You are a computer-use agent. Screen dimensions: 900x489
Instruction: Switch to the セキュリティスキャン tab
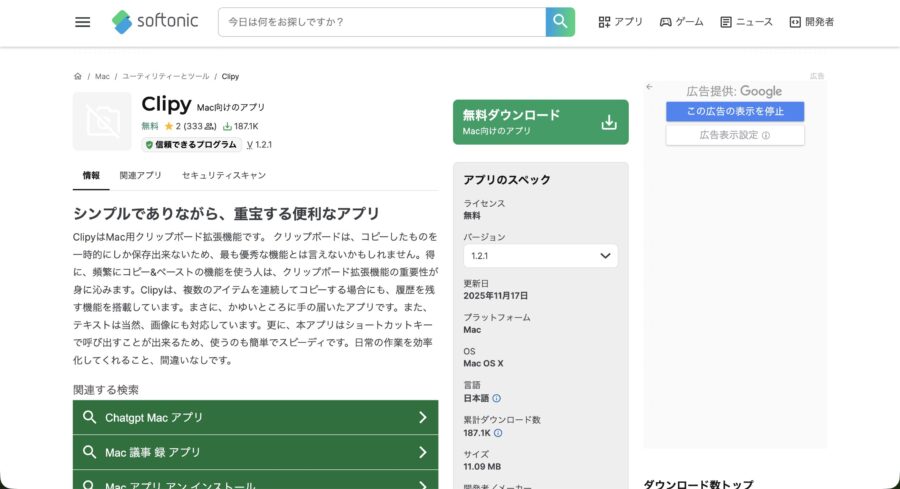click(x=224, y=175)
